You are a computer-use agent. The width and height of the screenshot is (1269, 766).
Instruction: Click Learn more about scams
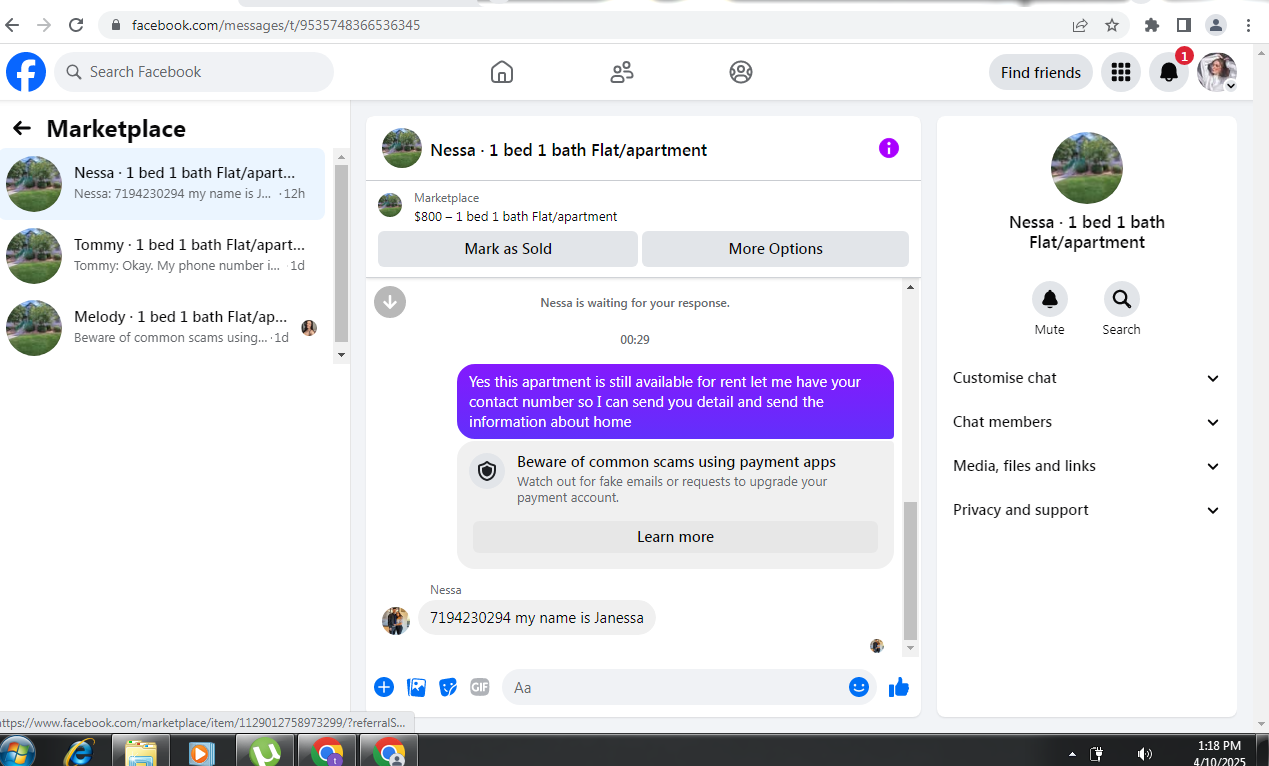[675, 537]
